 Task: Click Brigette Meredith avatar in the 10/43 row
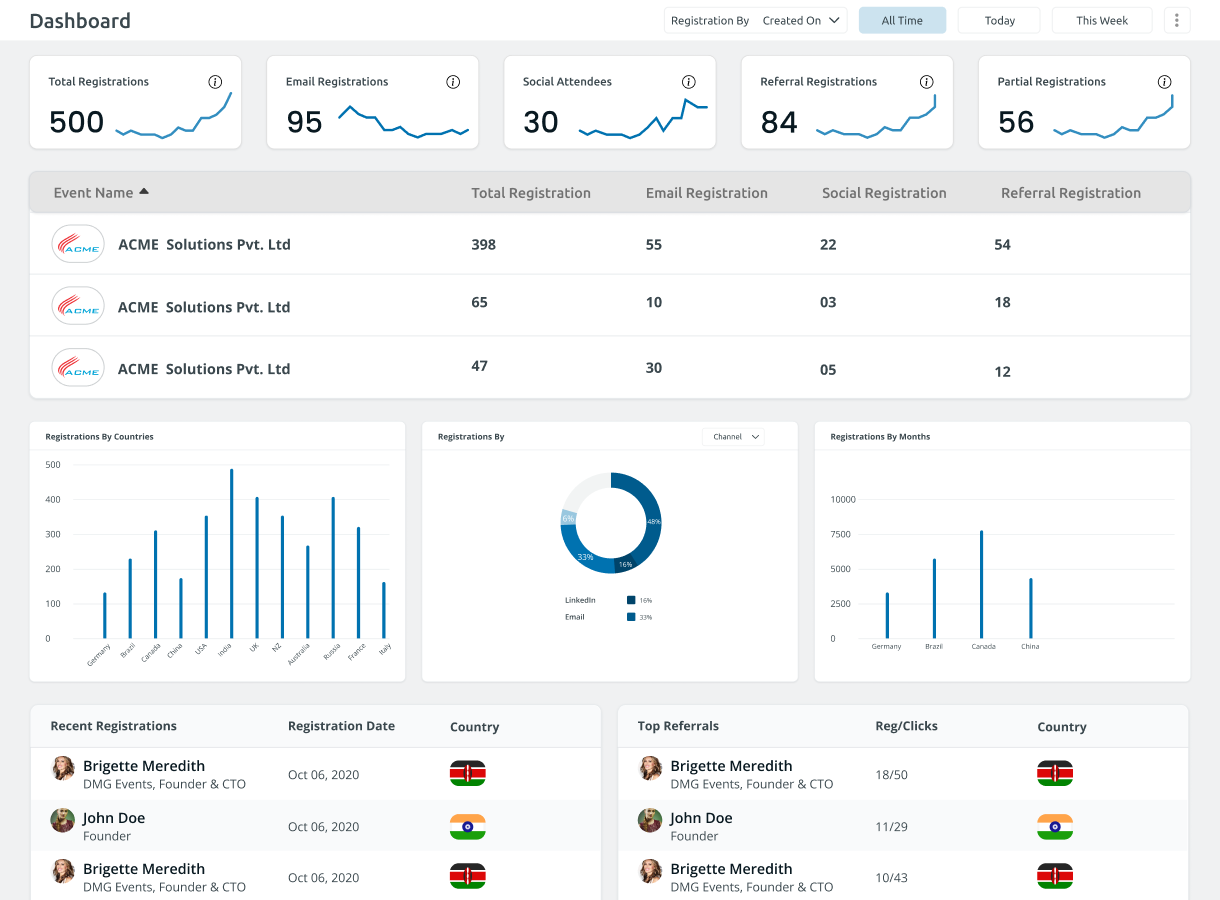pos(650,871)
